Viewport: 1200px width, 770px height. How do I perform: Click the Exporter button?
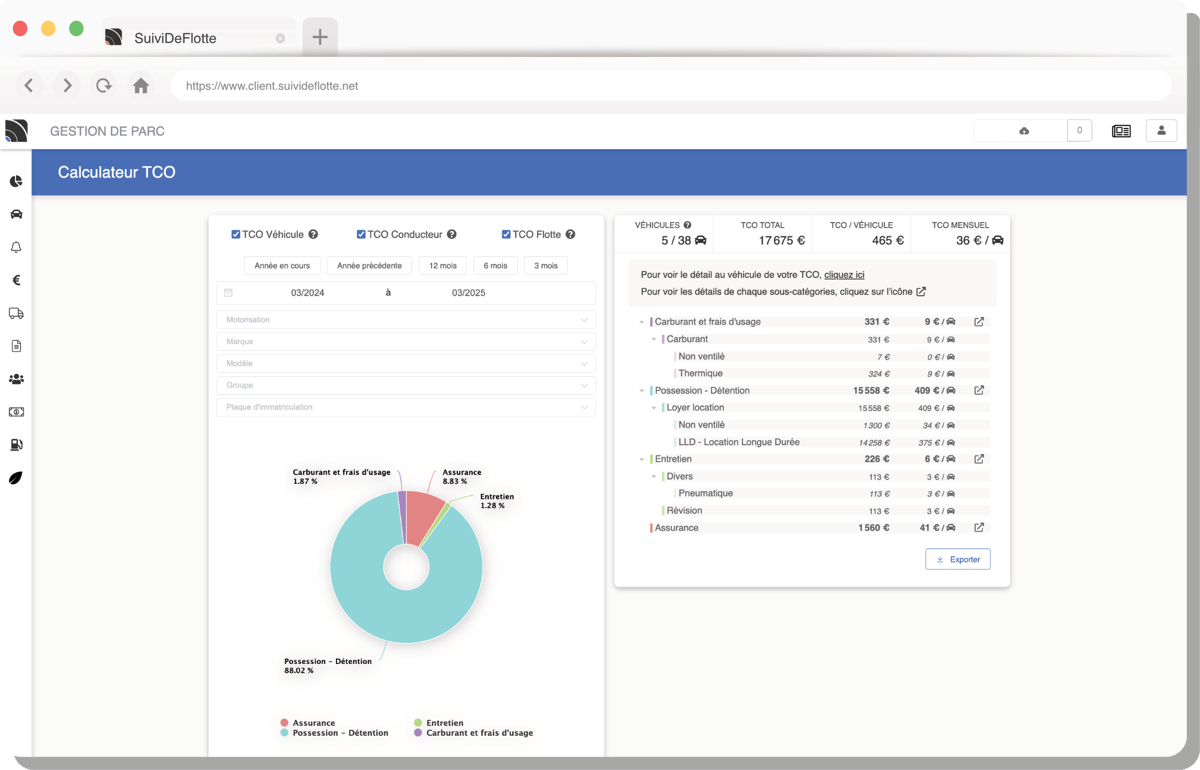(x=957, y=560)
